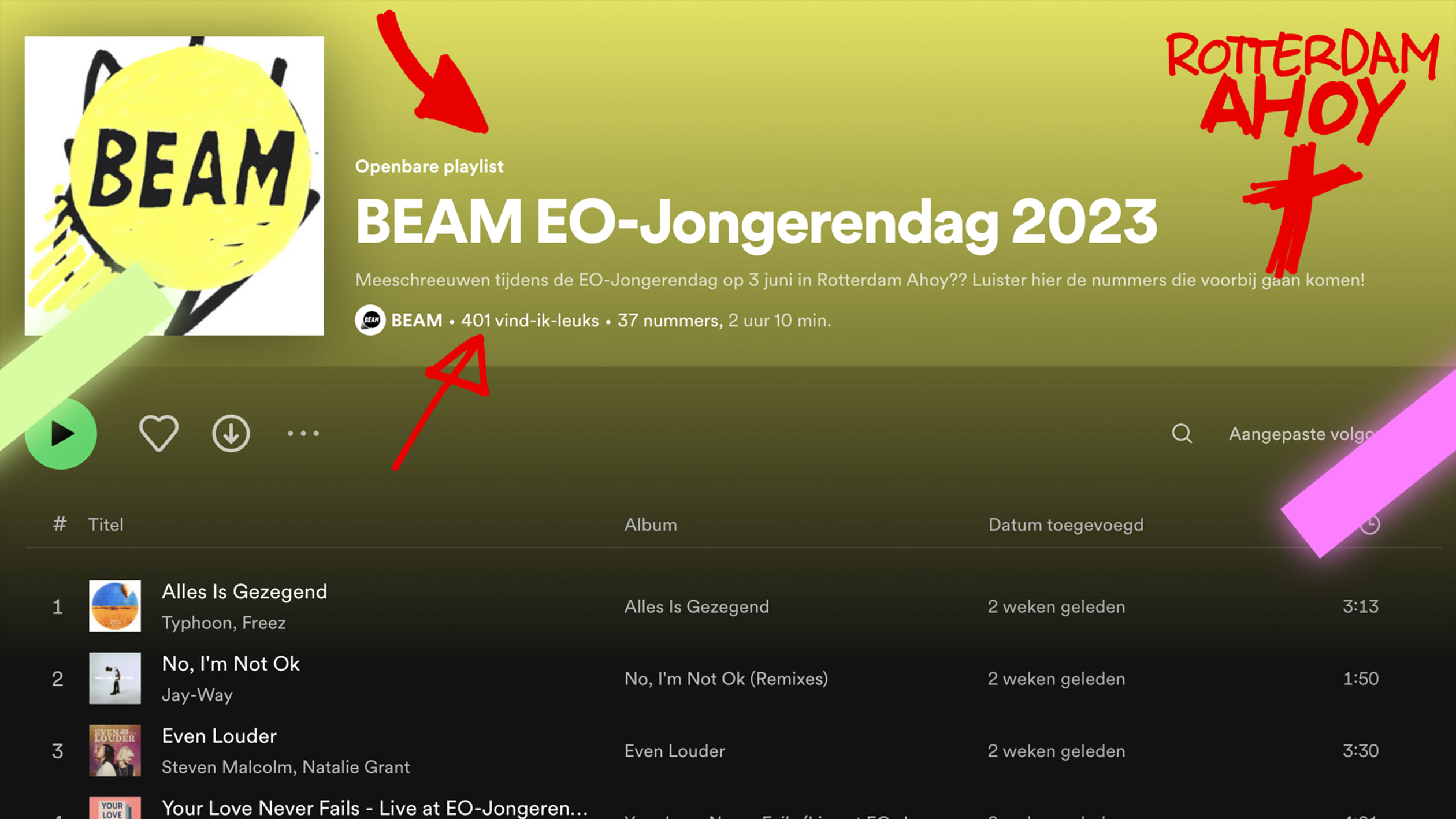Like the playlist with the heart icon
This screenshot has height=819, width=1456.
(x=158, y=433)
